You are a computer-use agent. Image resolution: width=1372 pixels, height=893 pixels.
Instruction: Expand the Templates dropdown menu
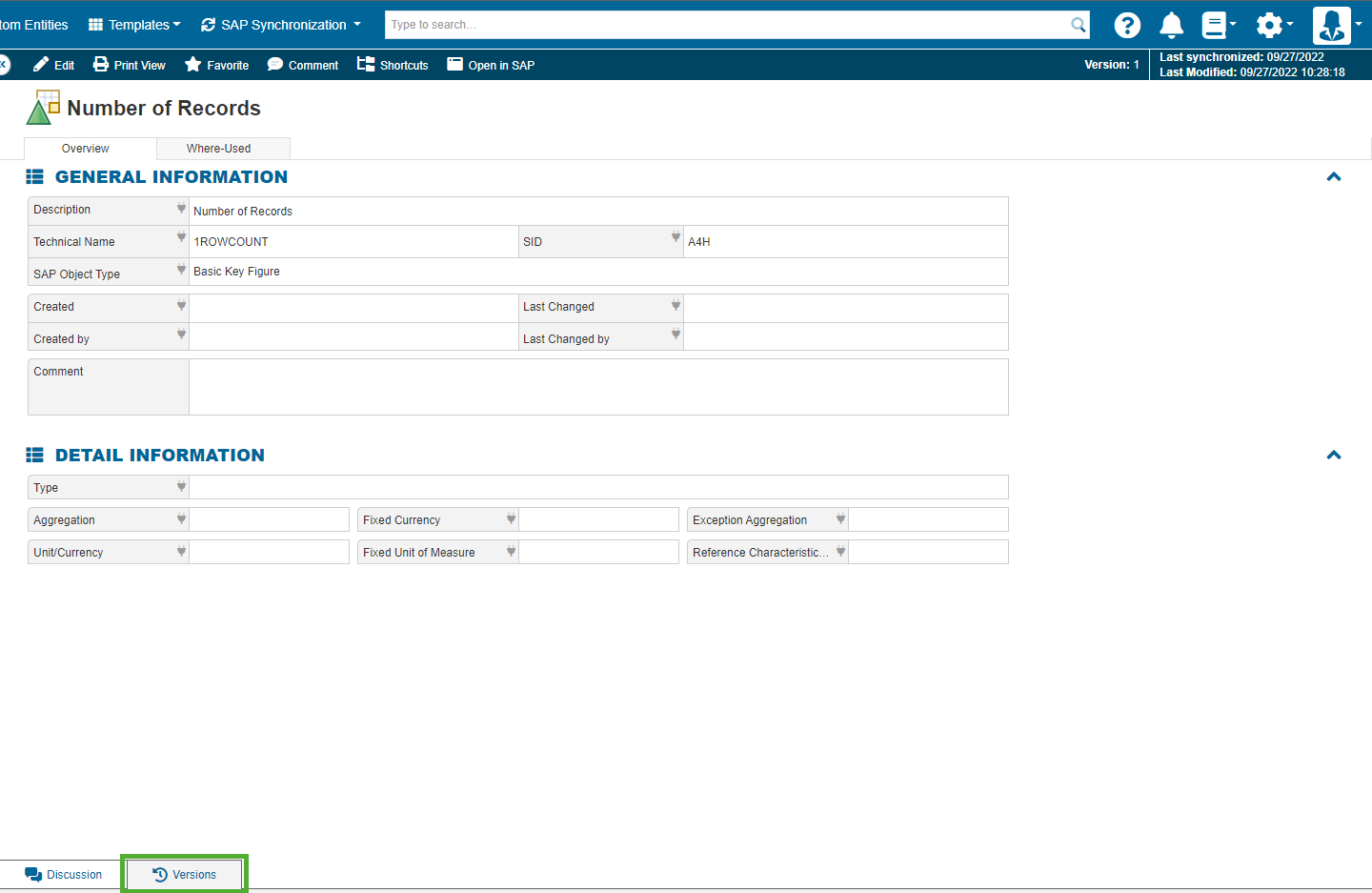[x=134, y=25]
